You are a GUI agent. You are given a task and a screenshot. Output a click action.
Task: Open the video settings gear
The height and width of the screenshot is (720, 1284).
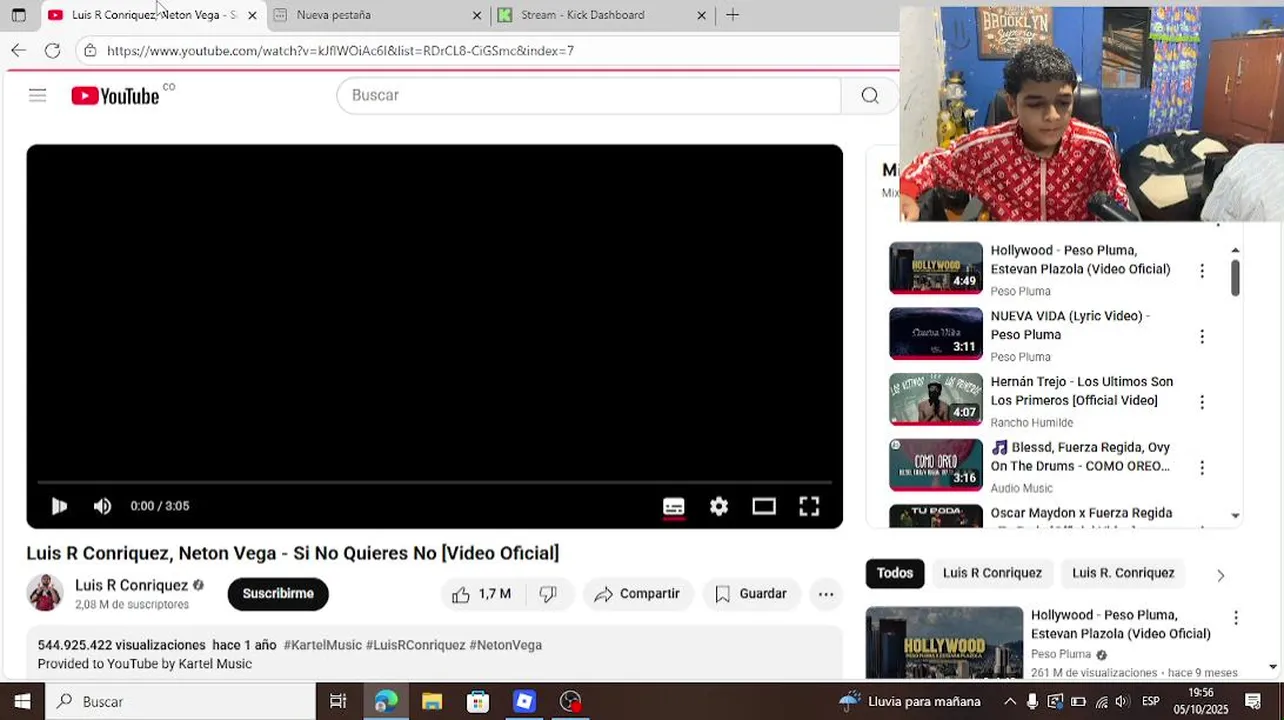pyautogui.click(x=719, y=506)
